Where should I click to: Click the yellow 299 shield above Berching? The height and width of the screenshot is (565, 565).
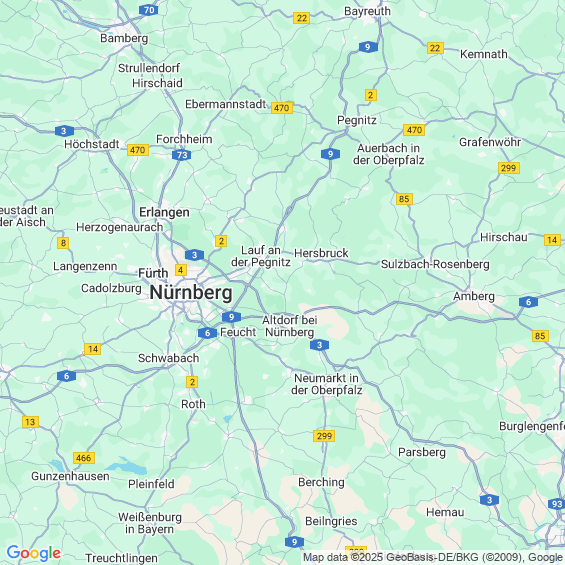tap(324, 436)
